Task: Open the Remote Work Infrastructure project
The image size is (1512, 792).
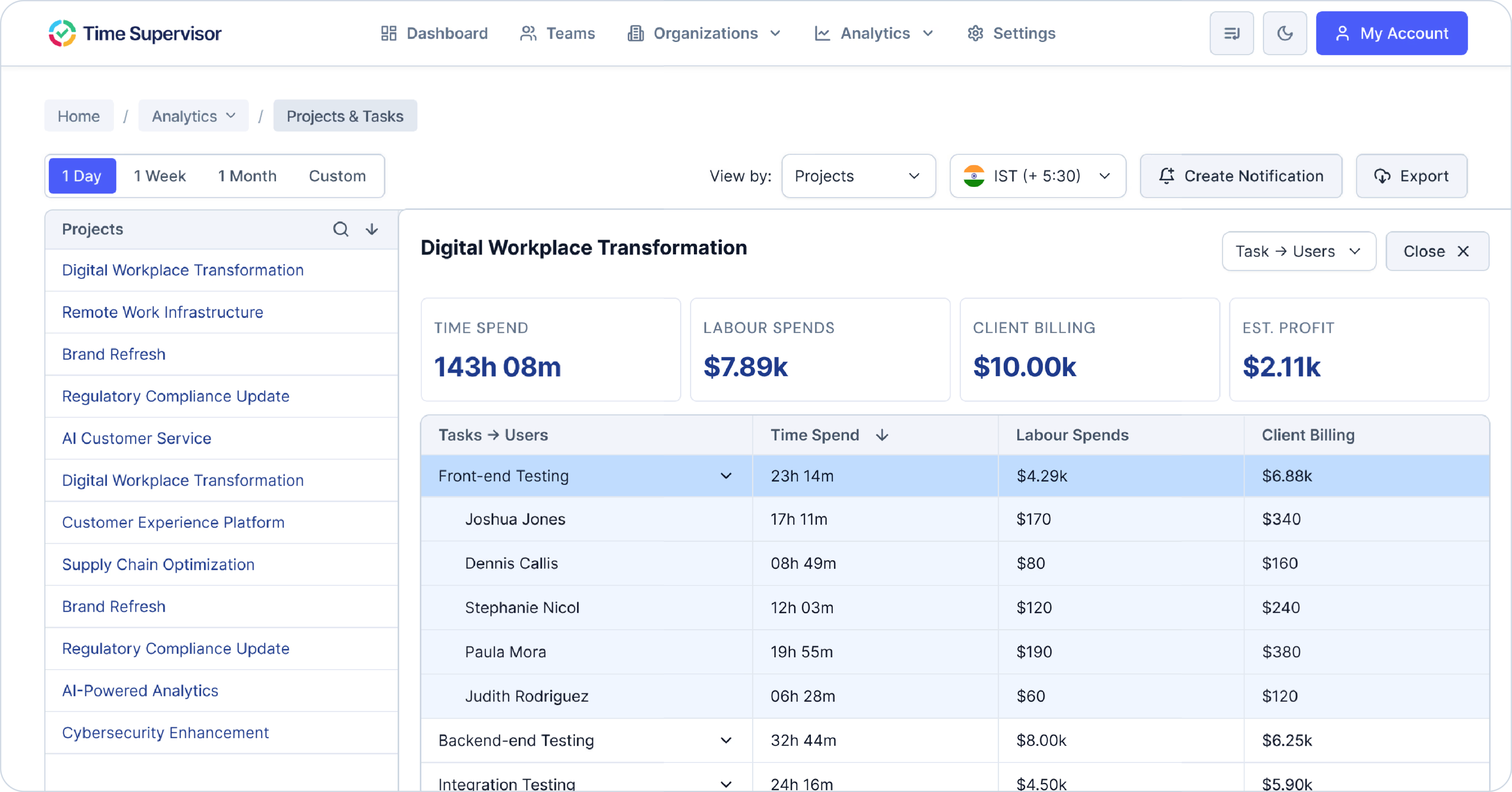Action: (x=163, y=312)
